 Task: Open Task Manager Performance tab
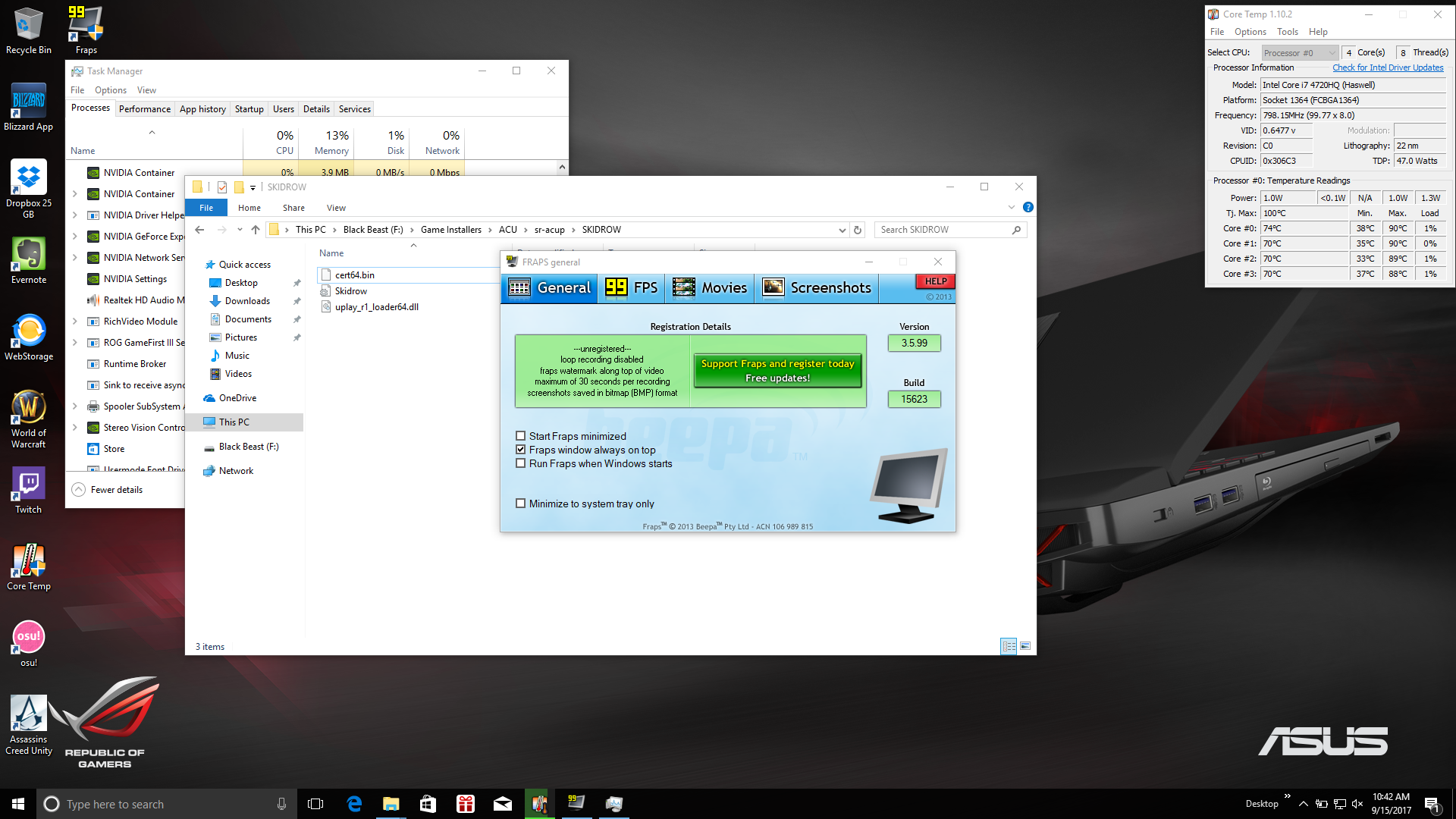click(x=144, y=109)
